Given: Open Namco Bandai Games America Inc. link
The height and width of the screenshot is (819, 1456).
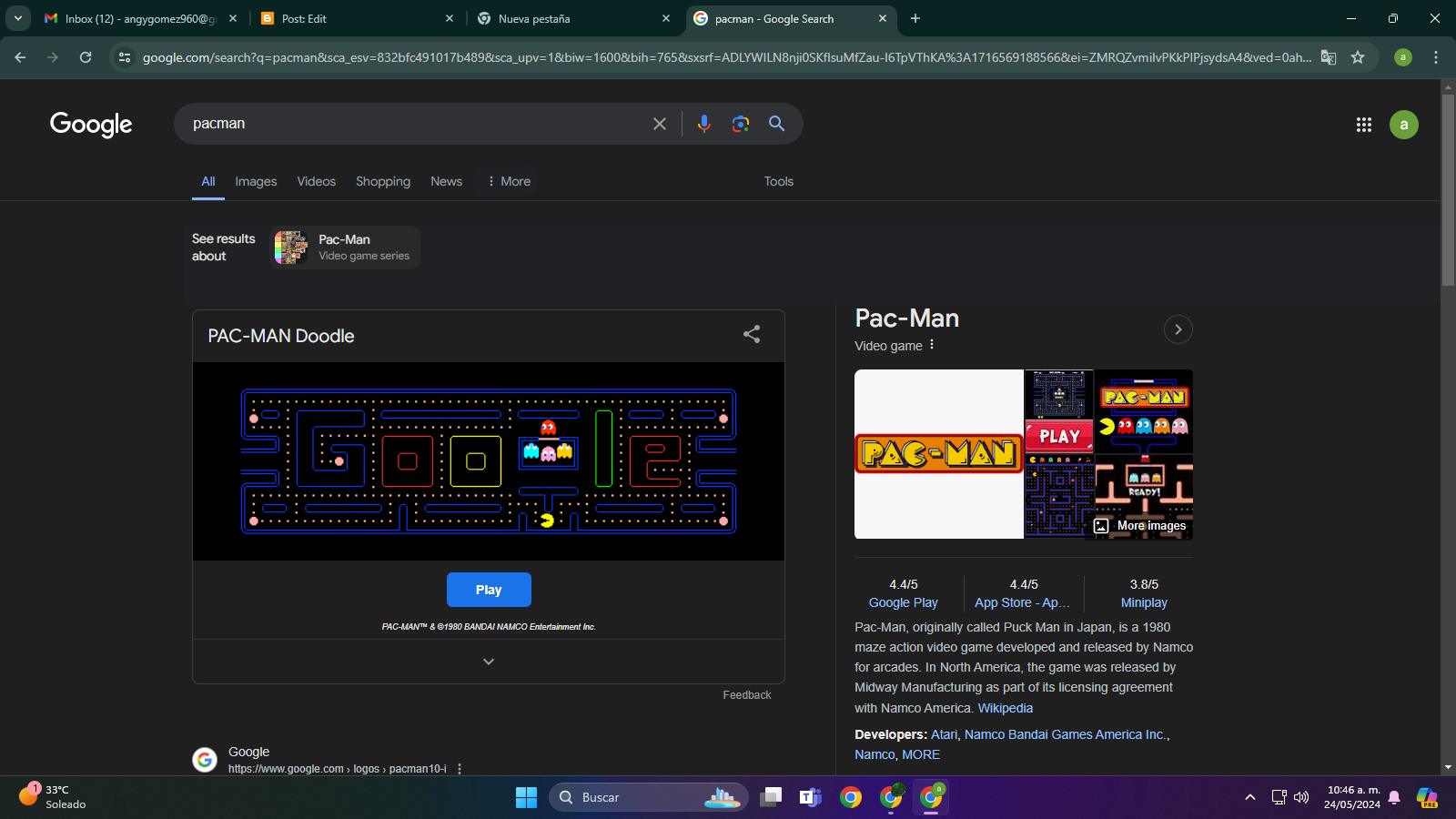Looking at the screenshot, I should pyautogui.click(x=1066, y=734).
